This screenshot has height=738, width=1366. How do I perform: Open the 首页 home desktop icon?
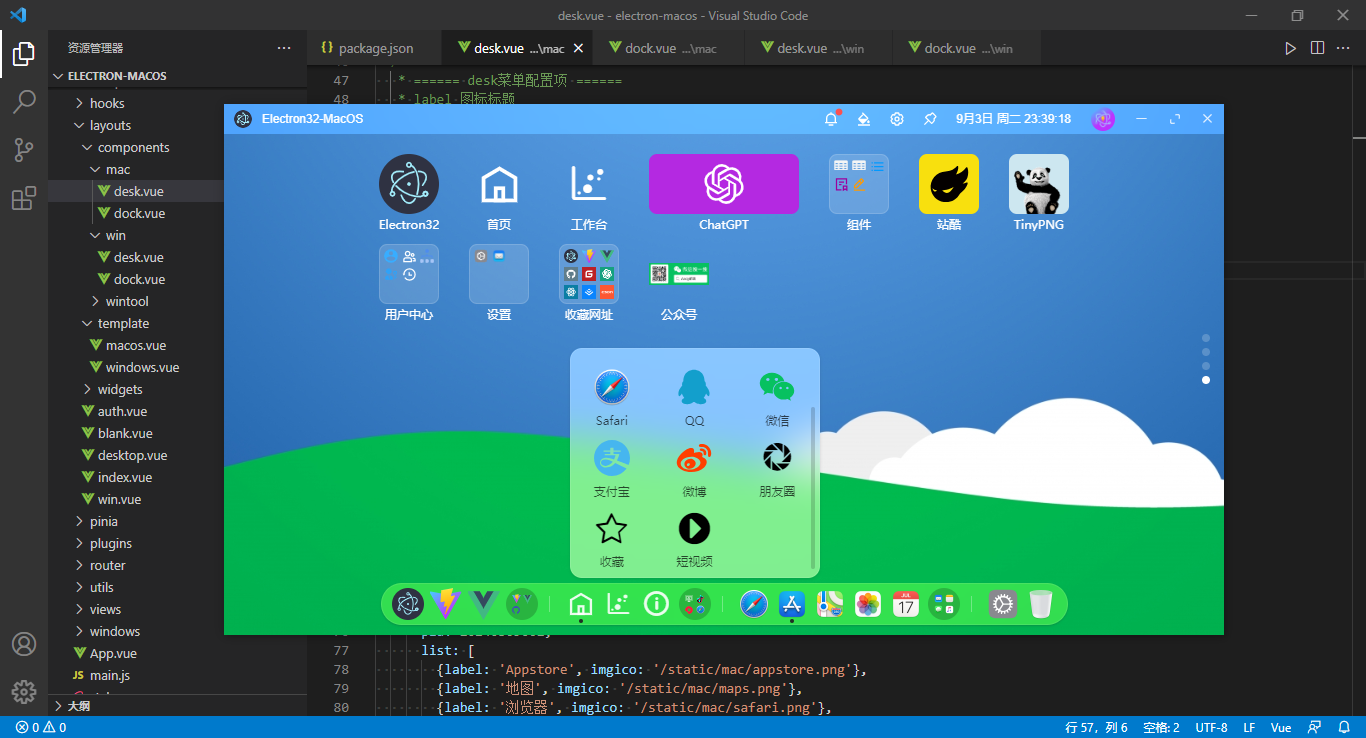pos(499,184)
